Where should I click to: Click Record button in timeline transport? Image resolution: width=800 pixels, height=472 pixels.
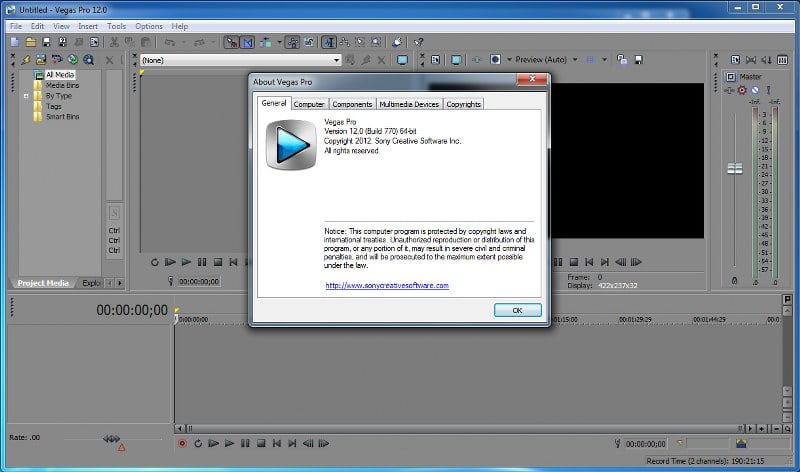click(x=182, y=443)
